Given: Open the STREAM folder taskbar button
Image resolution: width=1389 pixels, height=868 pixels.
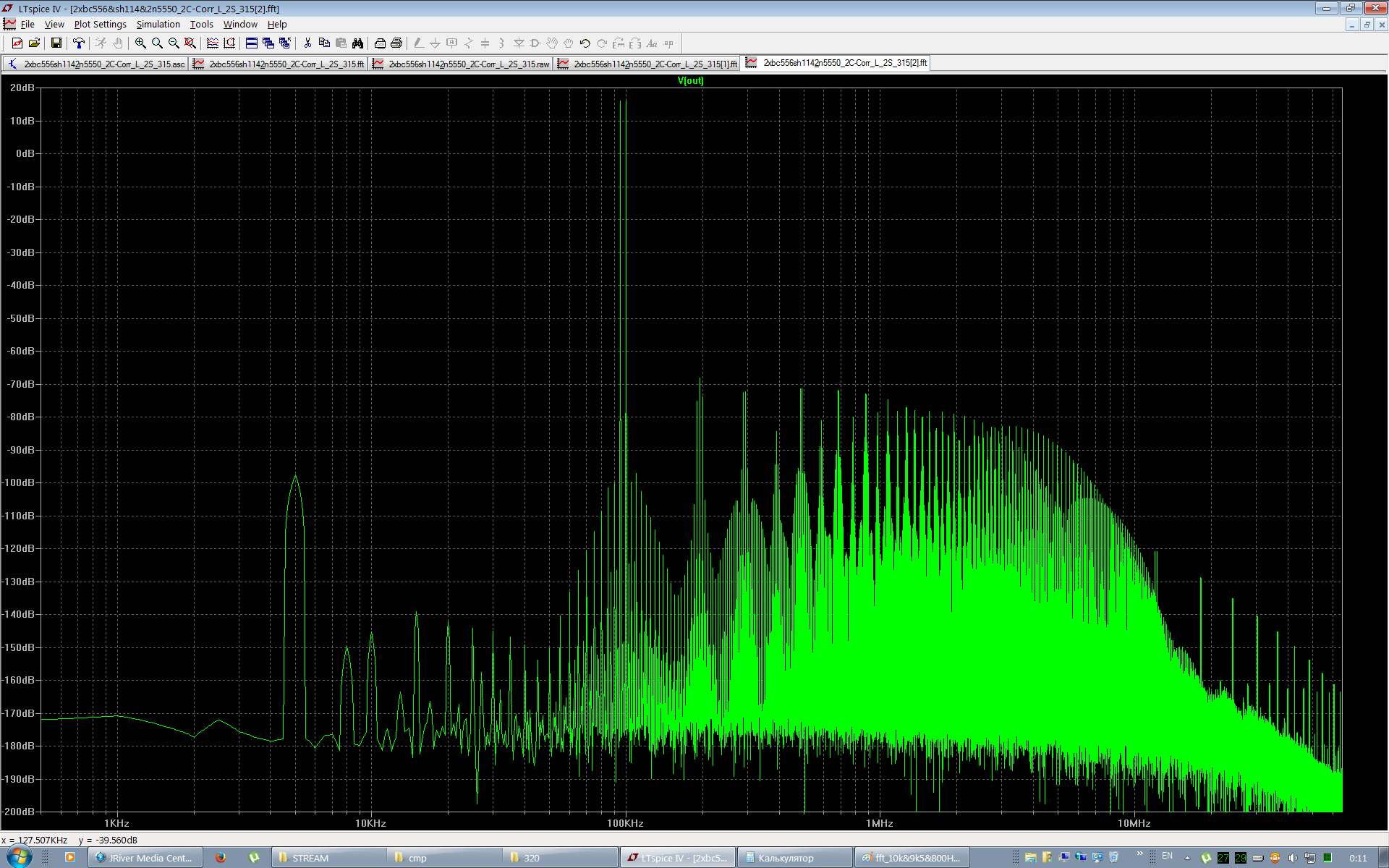Looking at the screenshot, I should [x=330, y=858].
